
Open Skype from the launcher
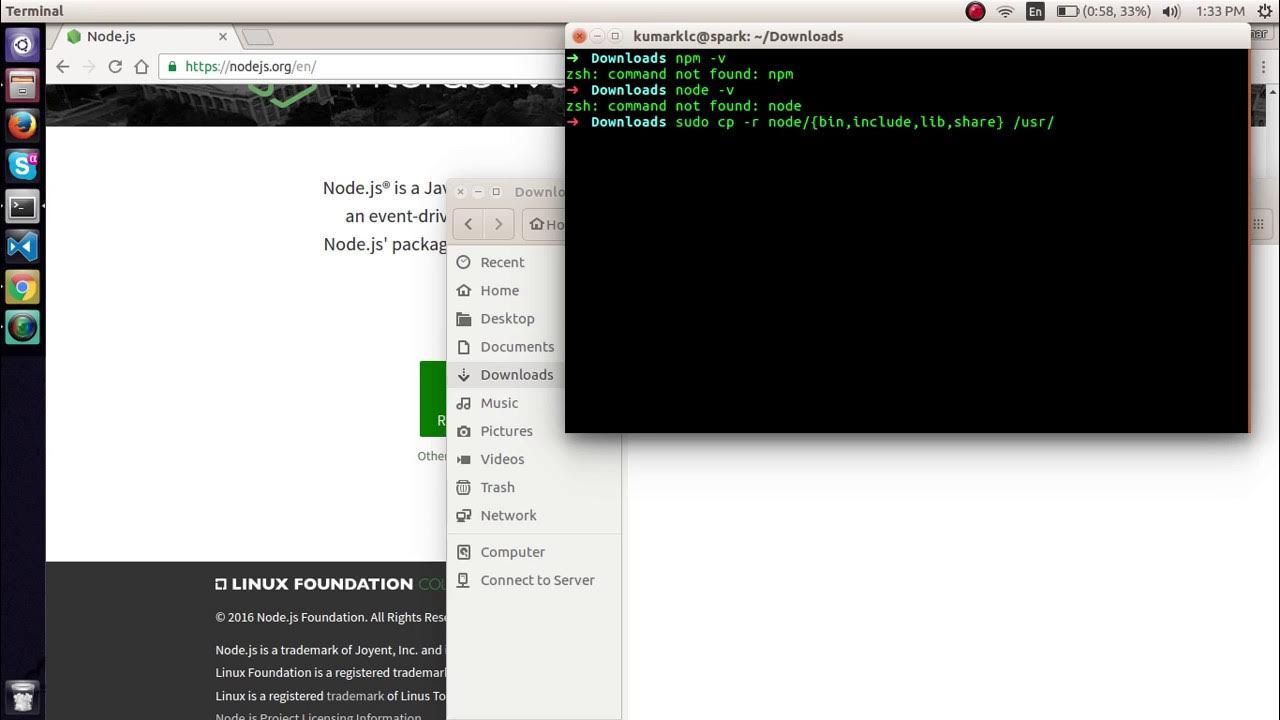22,166
